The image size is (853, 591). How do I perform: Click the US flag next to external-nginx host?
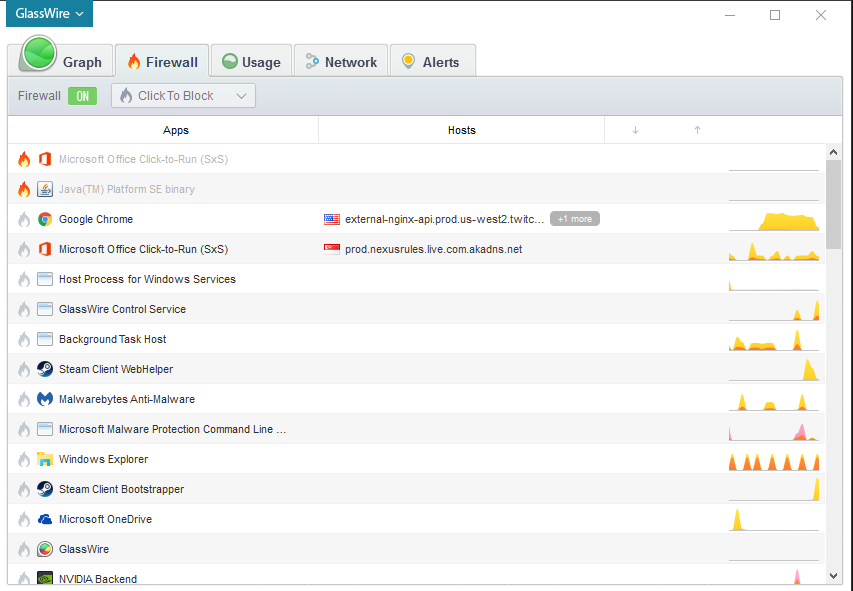pyautogui.click(x=332, y=219)
